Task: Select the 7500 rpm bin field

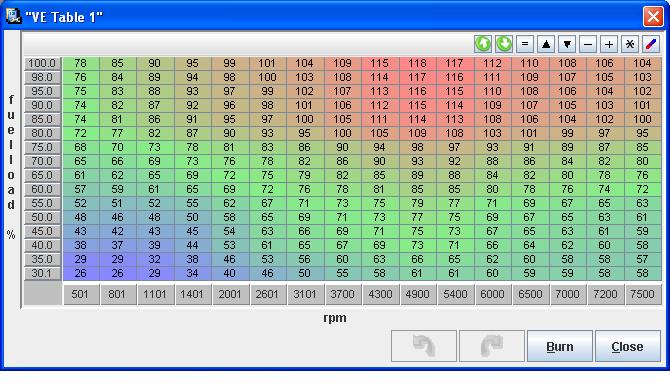Action: pos(643,294)
